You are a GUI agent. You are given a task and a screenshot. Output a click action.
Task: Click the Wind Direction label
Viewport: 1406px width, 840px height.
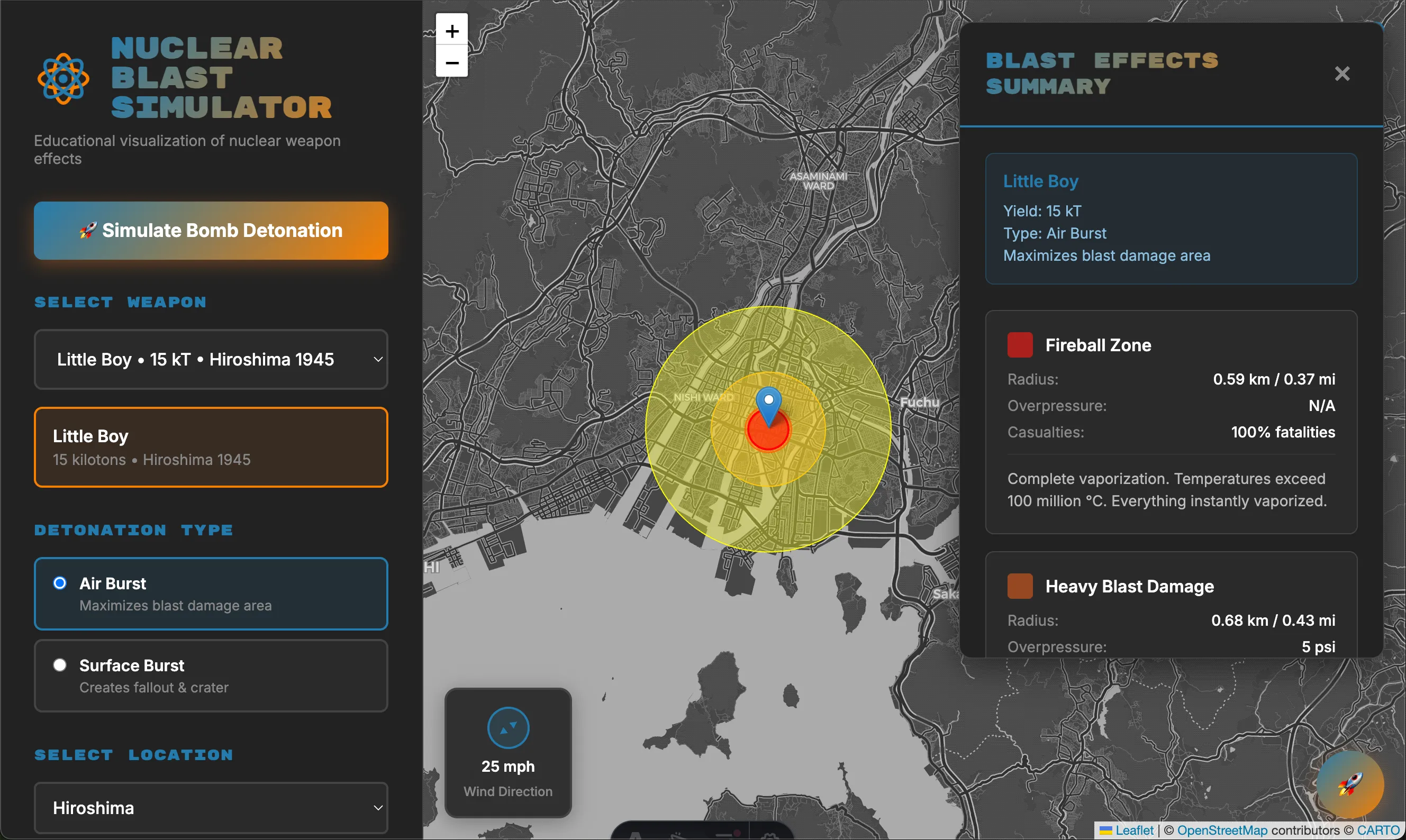pyautogui.click(x=508, y=792)
